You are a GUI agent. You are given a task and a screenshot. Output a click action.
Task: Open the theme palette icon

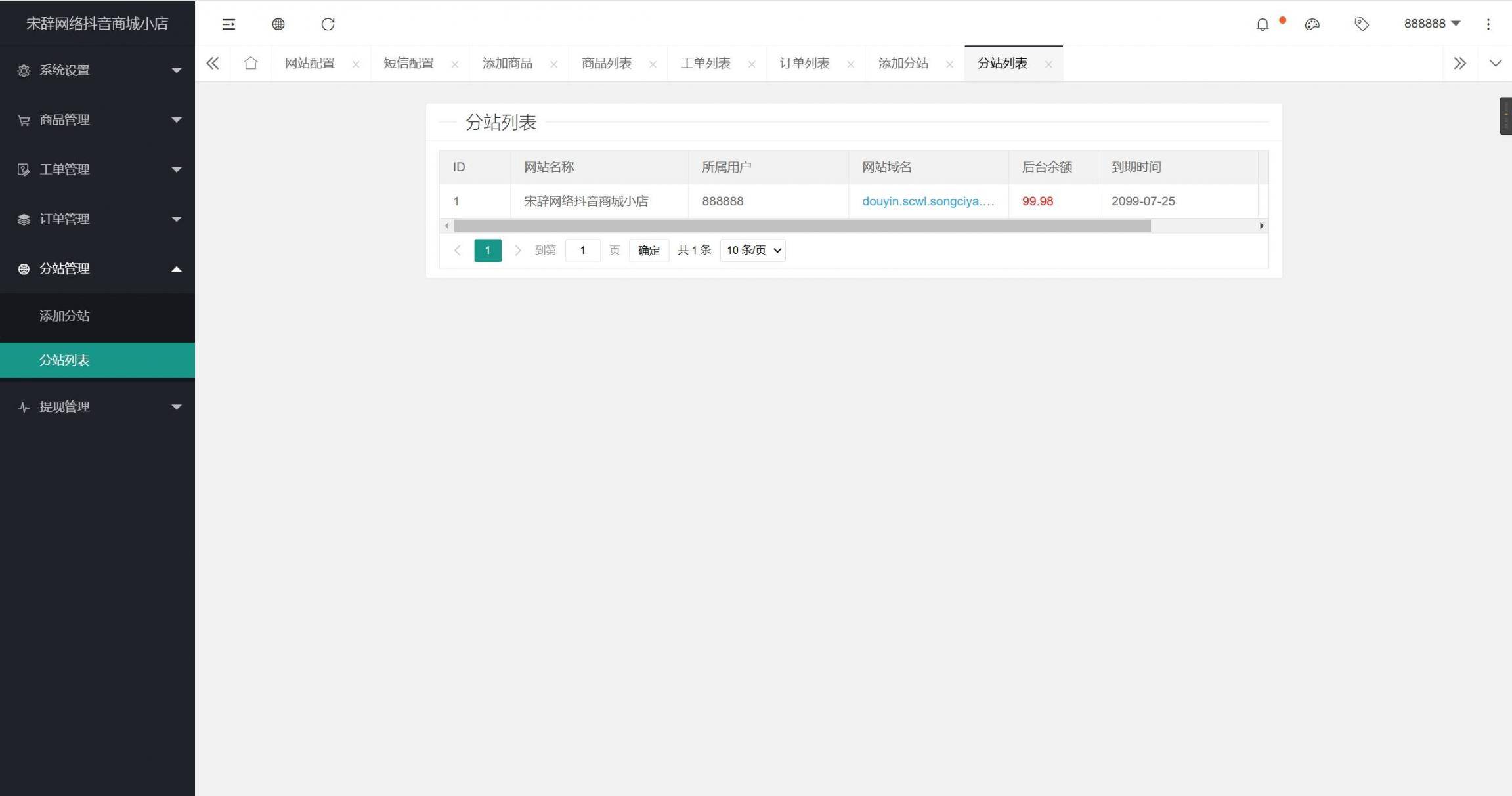click(x=1312, y=24)
